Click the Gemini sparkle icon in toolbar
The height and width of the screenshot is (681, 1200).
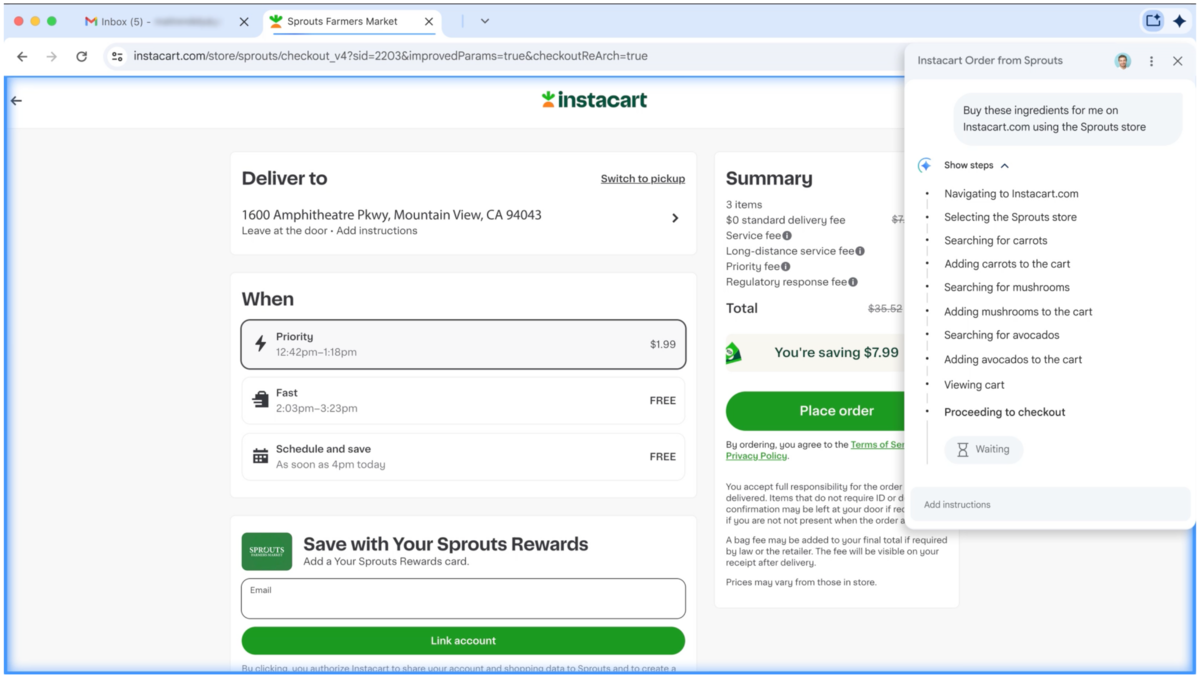coord(1180,21)
